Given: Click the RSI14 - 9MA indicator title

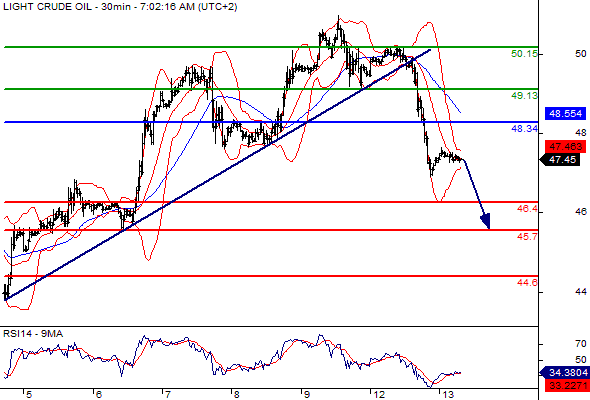Looking at the screenshot, I should click(33, 334).
